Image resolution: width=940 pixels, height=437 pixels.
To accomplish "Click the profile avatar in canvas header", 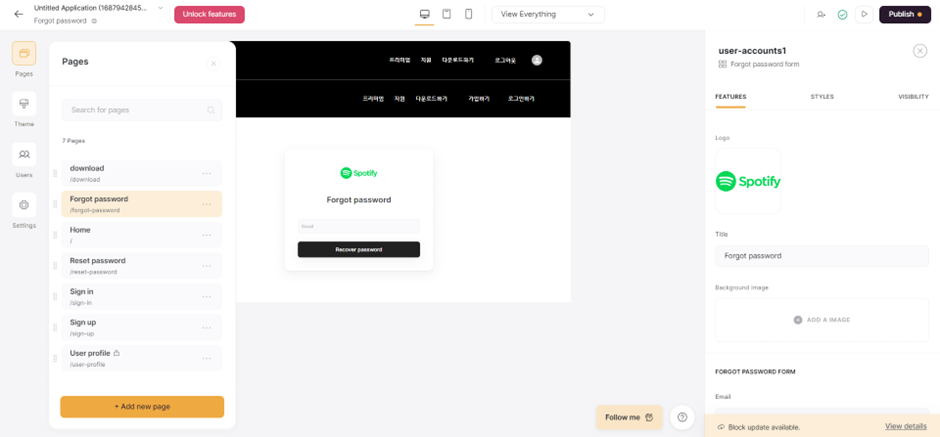I will click(x=537, y=60).
